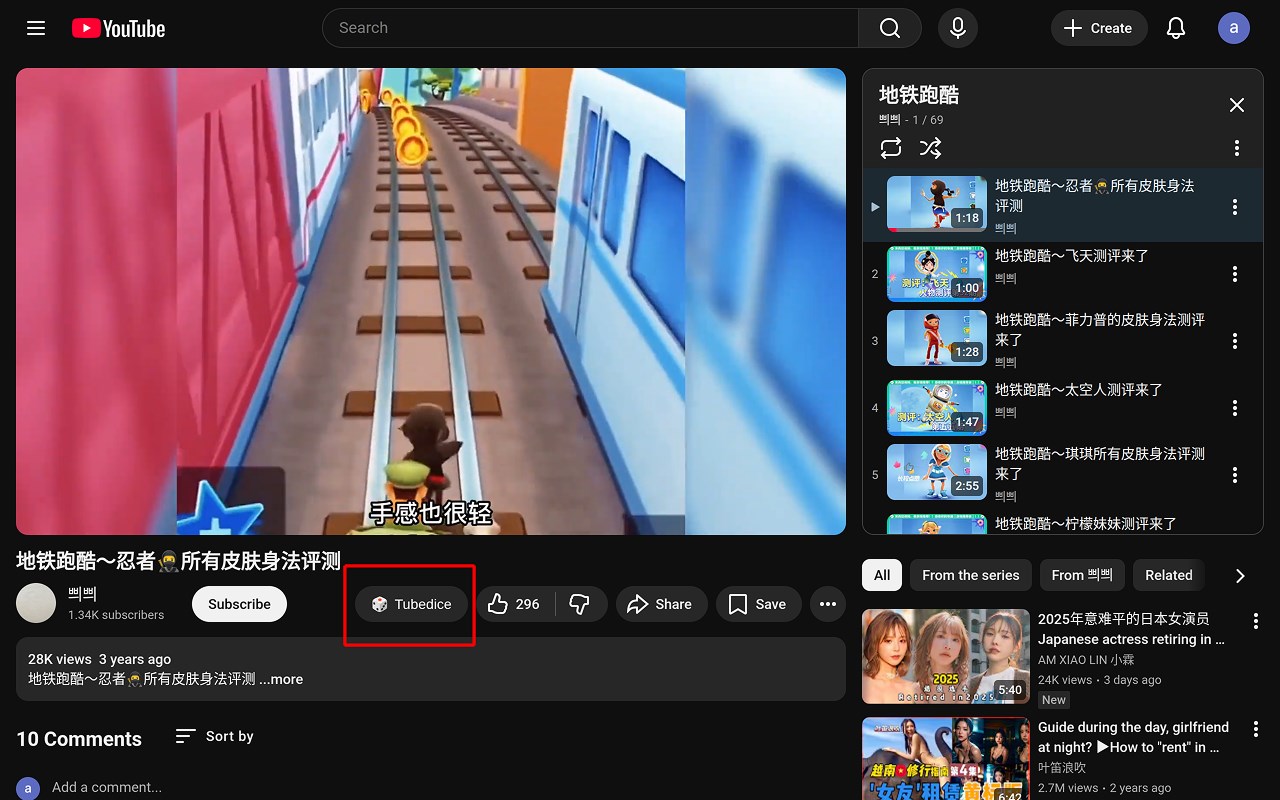Open 2025年意难平的日本女演员 video thumbnail
Screen dimensions: 1280x800
pyautogui.click(x=946, y=656)
